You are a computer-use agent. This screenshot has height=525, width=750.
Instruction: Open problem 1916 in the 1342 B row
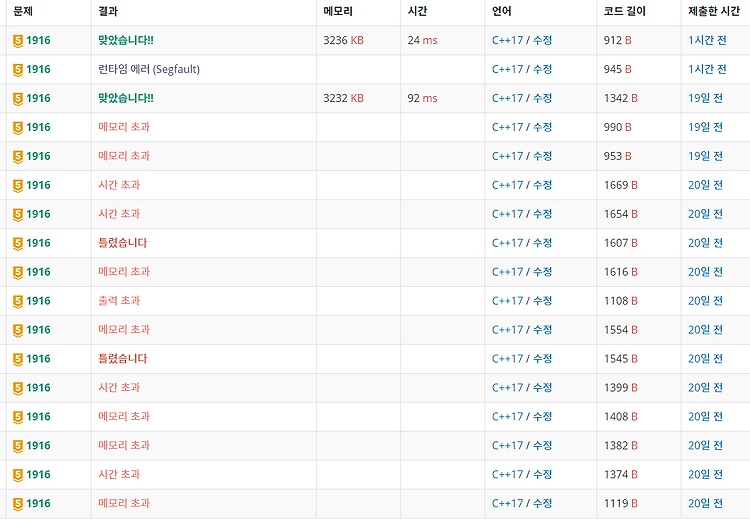coord(38,98)
